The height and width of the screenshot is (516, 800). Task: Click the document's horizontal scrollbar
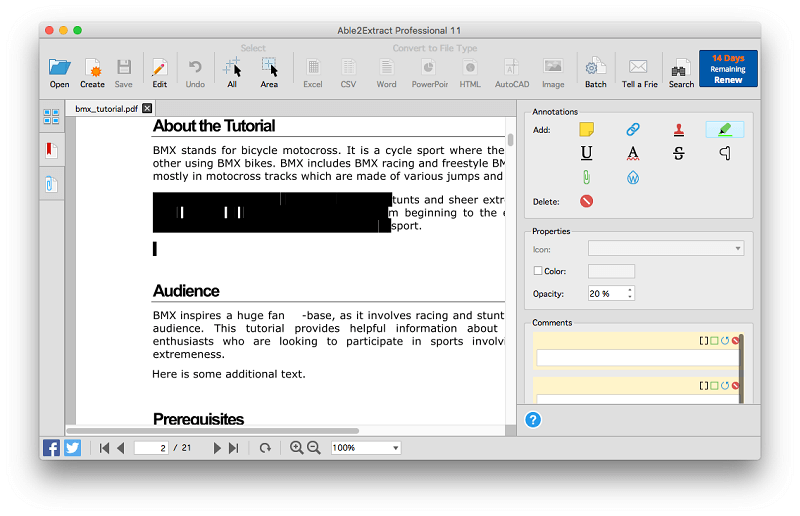coord(212,430)
